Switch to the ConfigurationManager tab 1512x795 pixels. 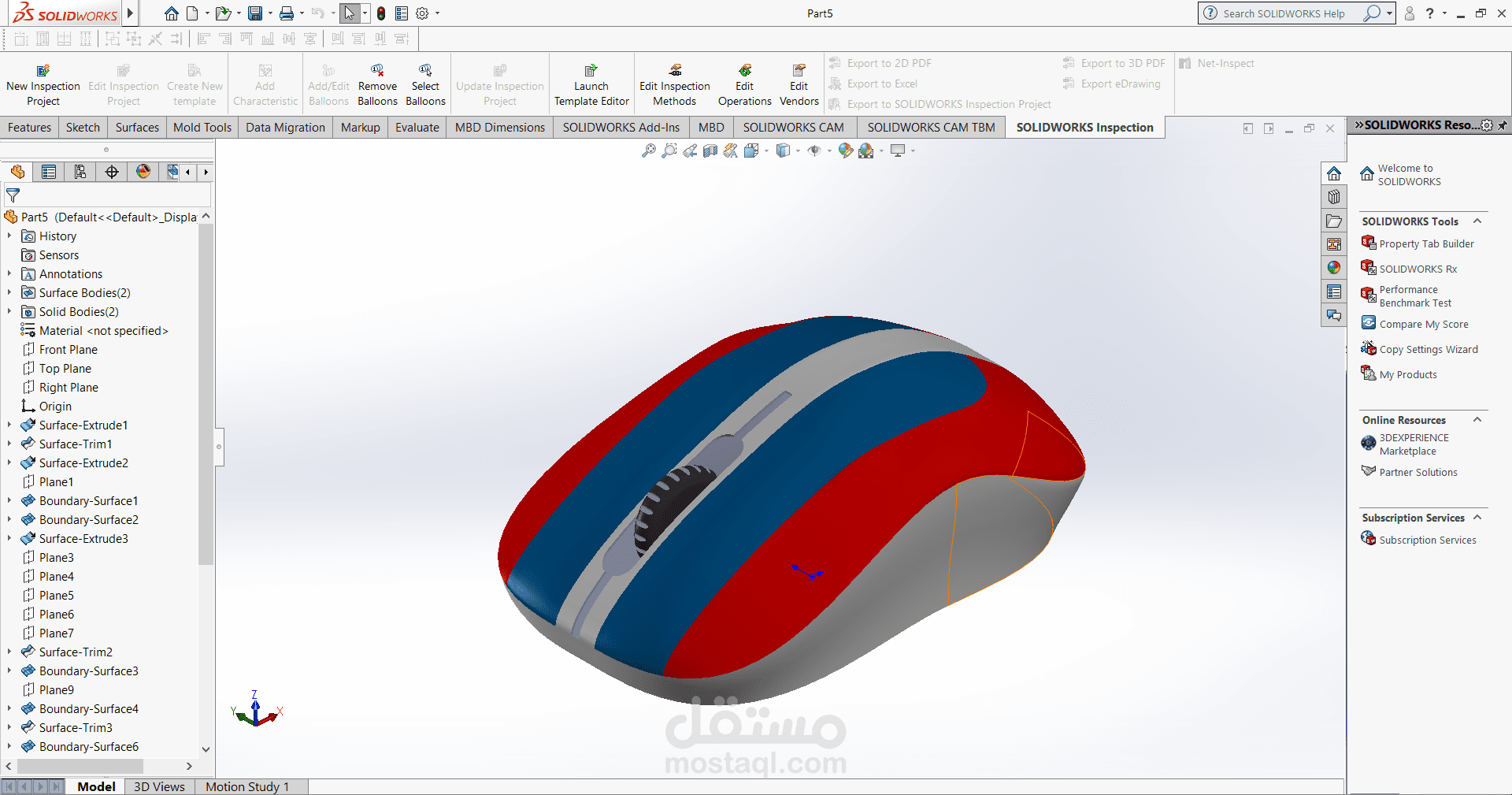[x=80, y=172]
